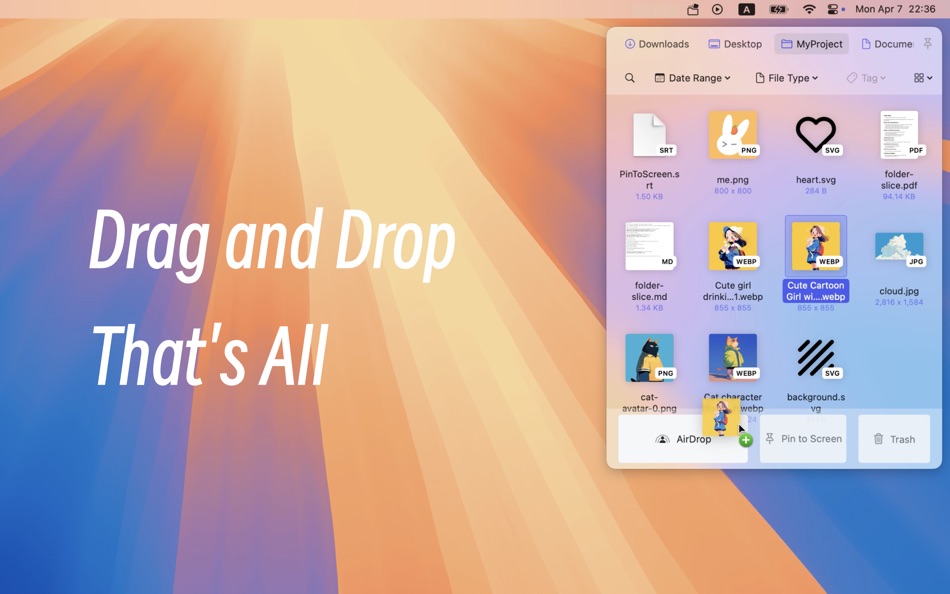Open the grid view options dropdown
Screen dimensions: 950x594
point(921,77)
